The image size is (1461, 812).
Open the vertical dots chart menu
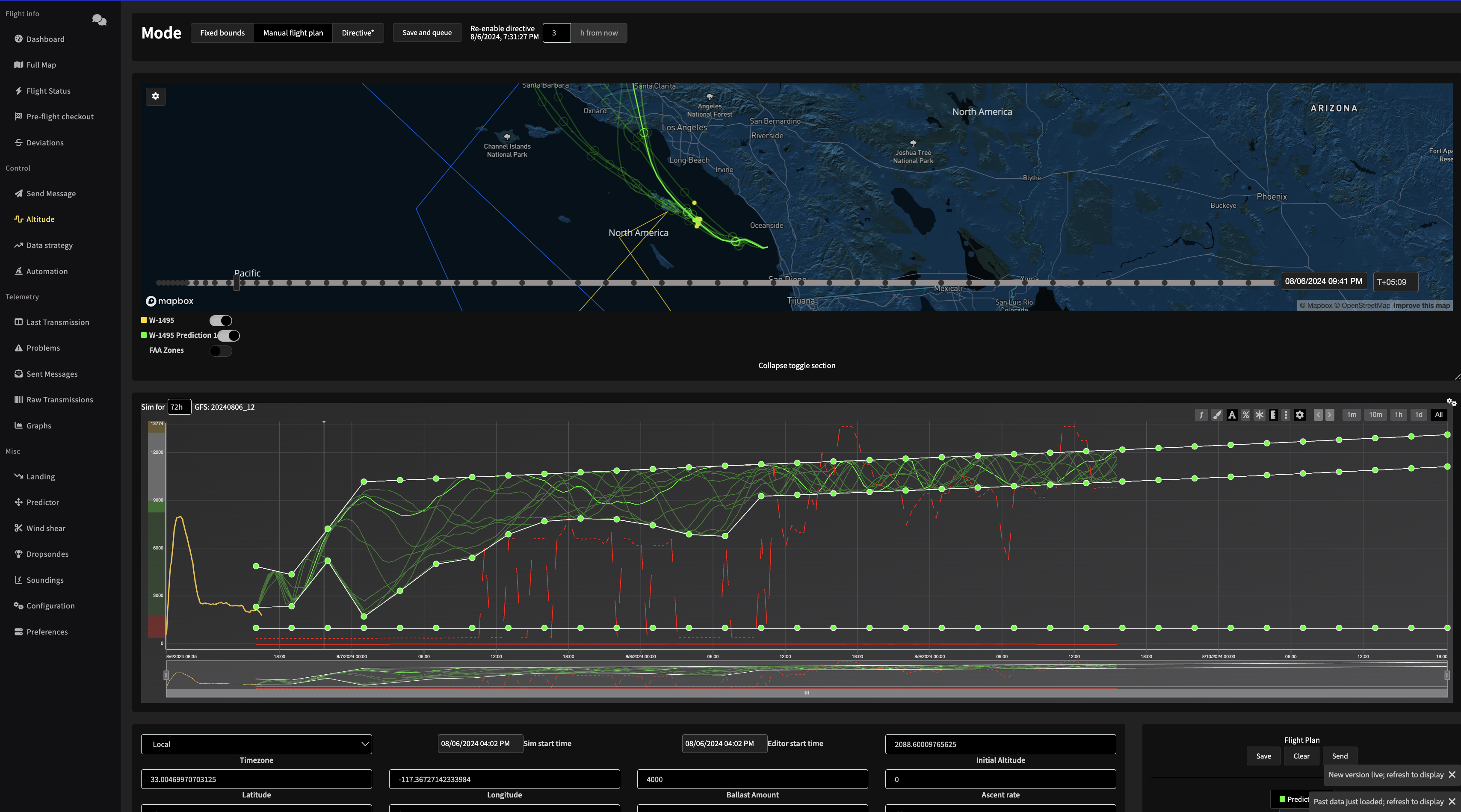[x=1286, y=414]
